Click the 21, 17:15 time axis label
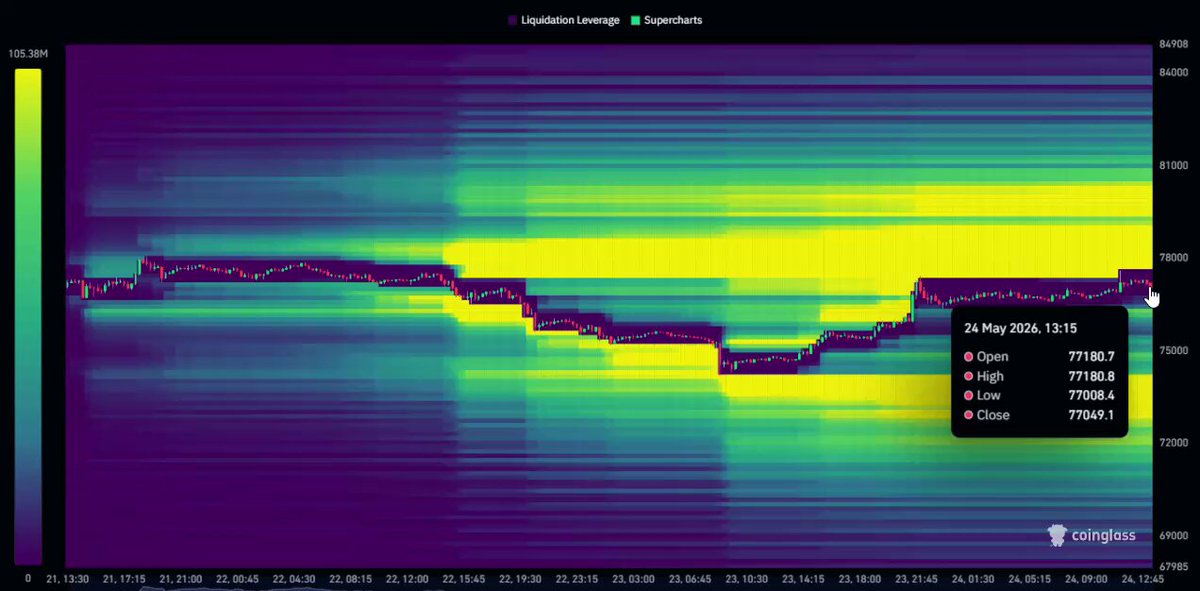The height and width of the screenshot is (591, 1200). (x=124, y=579)
